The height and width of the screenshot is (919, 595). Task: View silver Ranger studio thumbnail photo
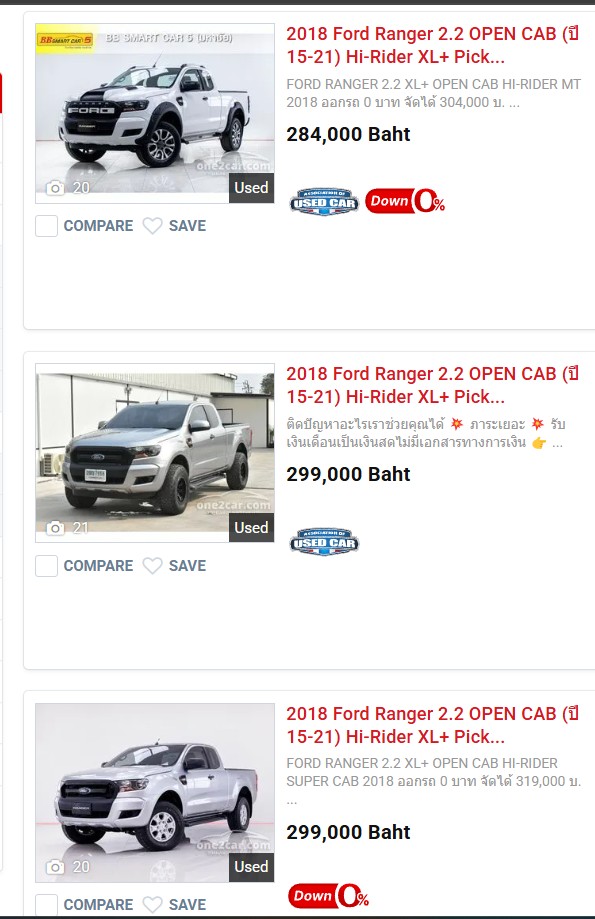[155, 792]
